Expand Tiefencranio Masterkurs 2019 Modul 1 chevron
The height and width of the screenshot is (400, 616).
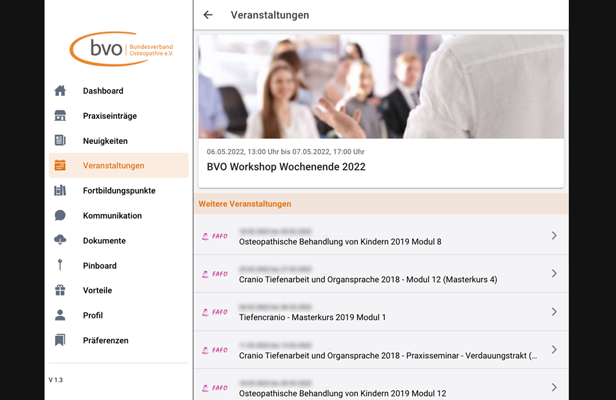[554, 312]
